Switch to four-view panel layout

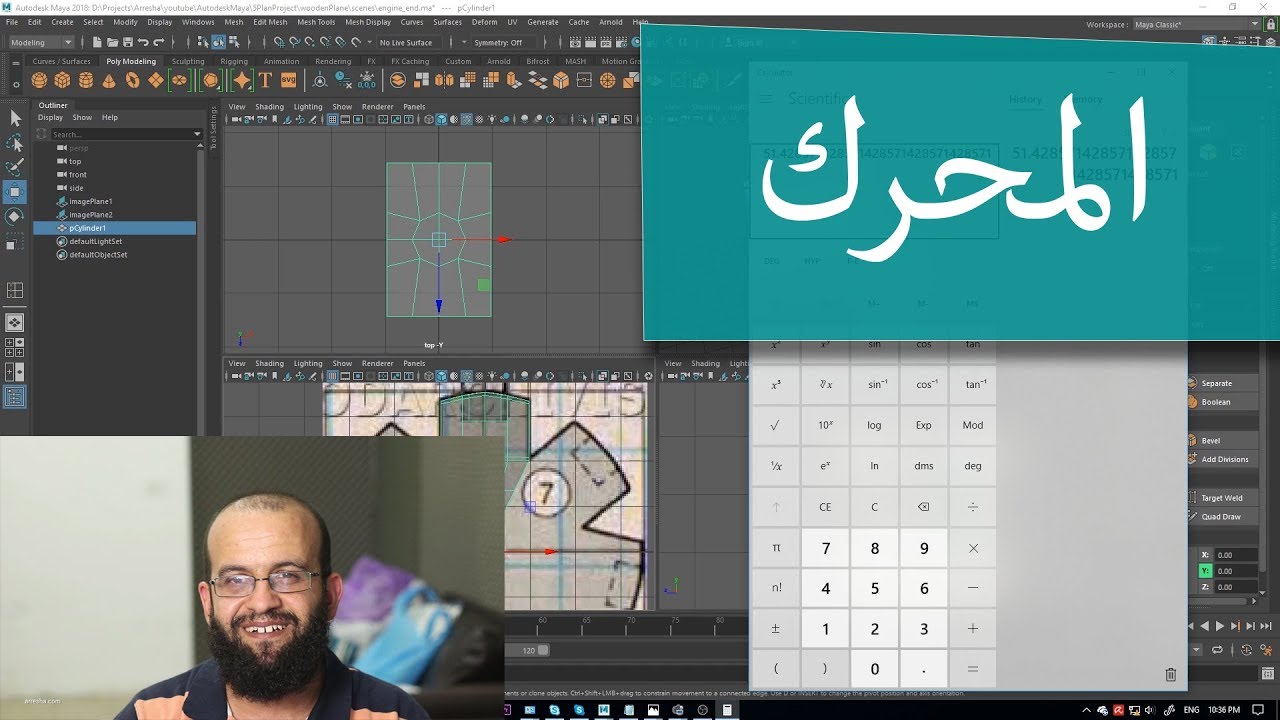pos(15,348)
